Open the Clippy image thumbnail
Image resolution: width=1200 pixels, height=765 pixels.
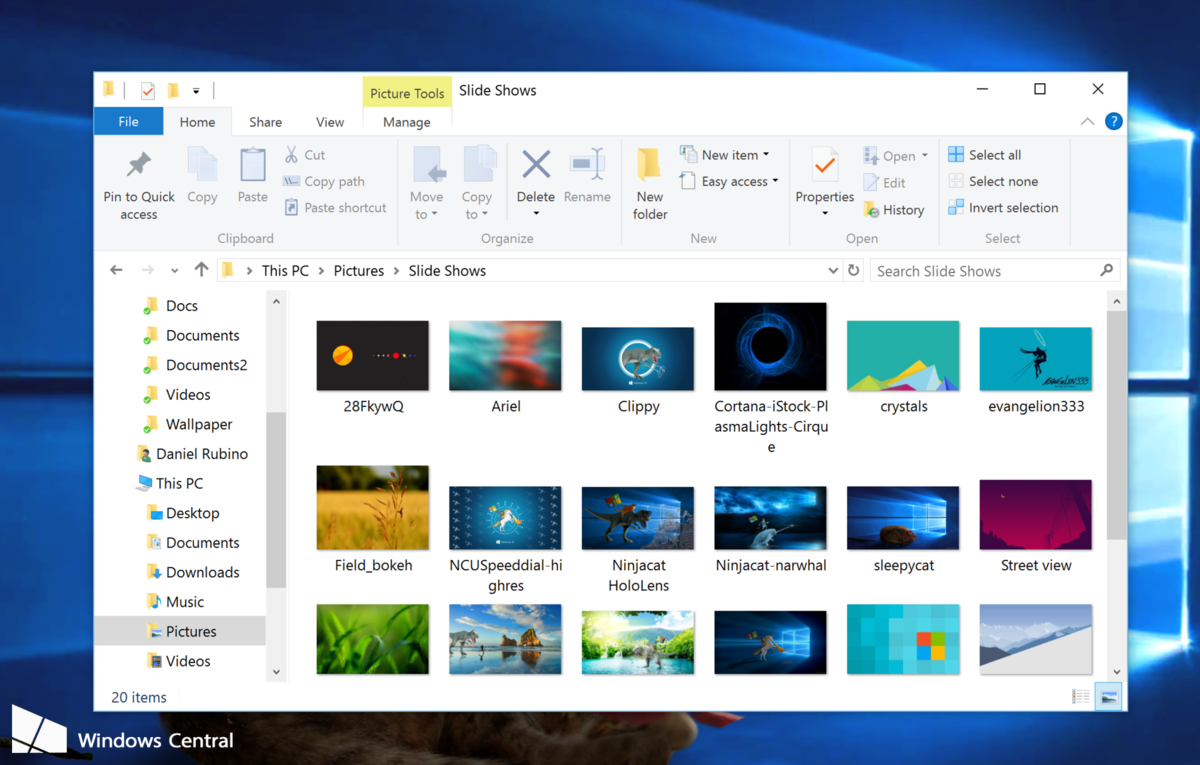point(637,355)
